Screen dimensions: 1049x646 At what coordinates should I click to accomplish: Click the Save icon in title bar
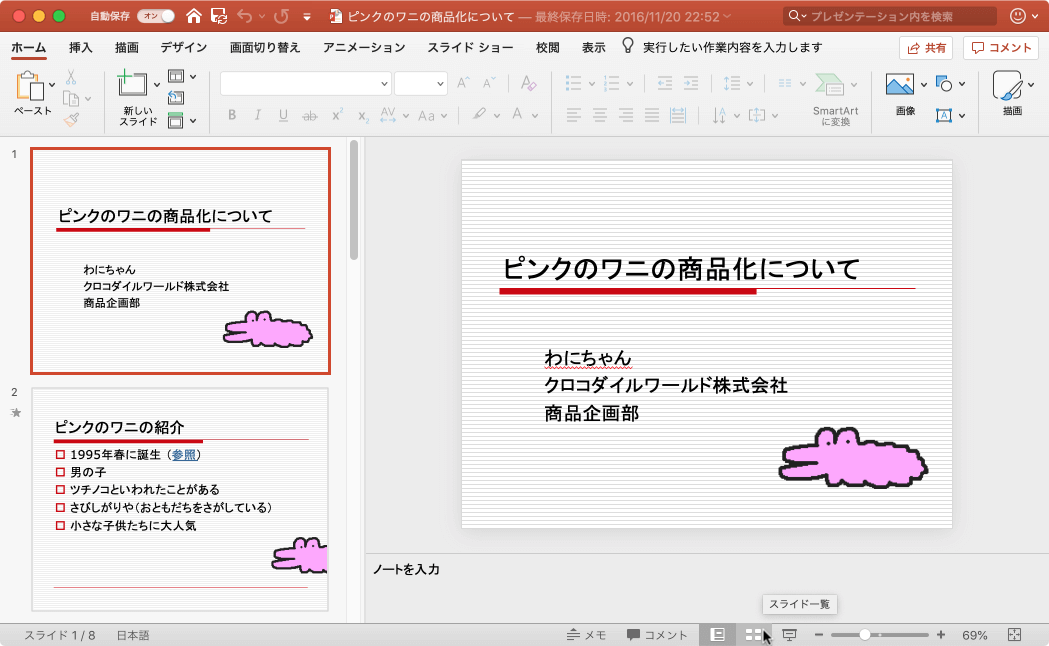click(x=219, y=16)
